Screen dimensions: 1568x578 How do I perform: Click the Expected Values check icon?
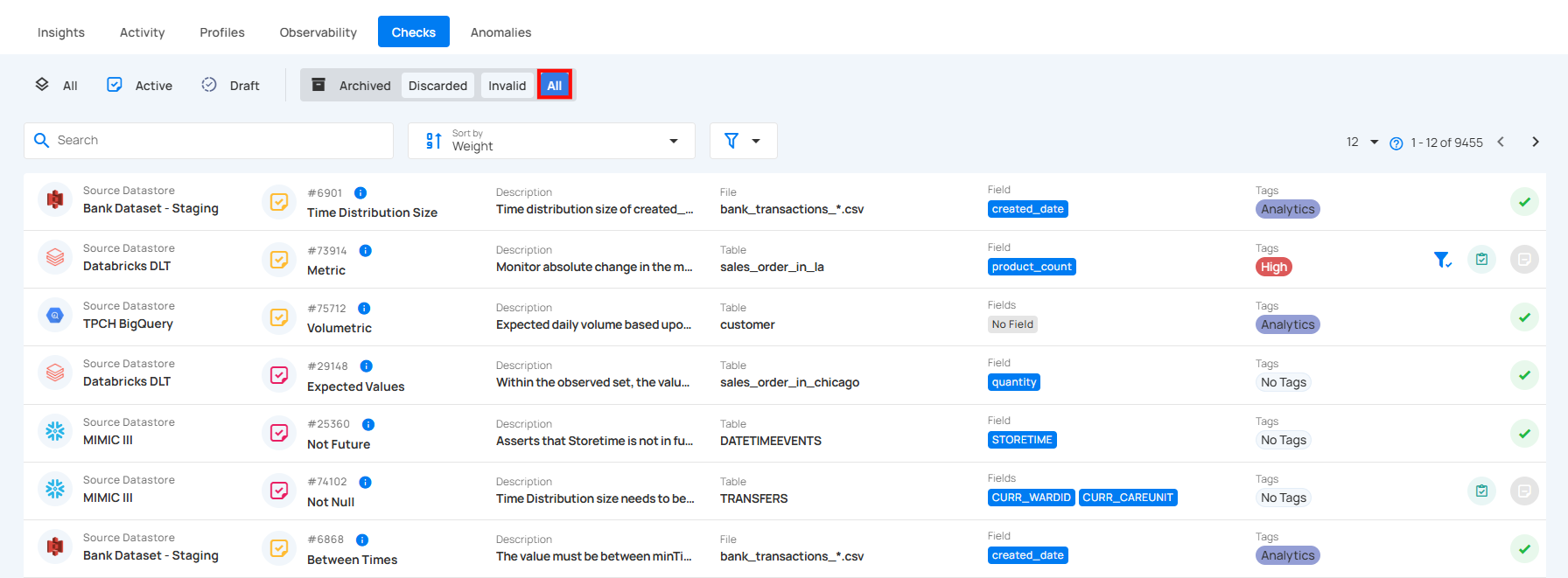point(279,375)
